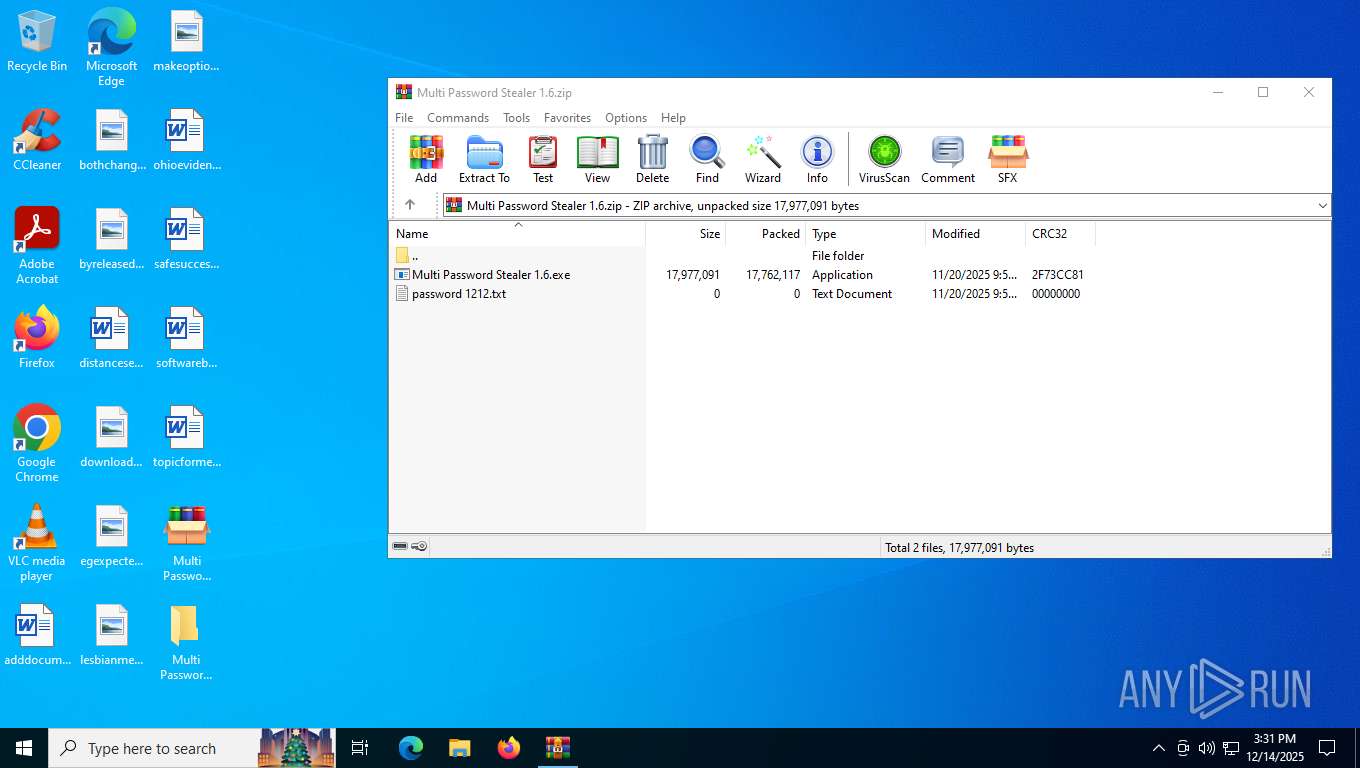This screenshot has width=1360, height=768.
Task: Open the File menu
Action: [404, 118]
